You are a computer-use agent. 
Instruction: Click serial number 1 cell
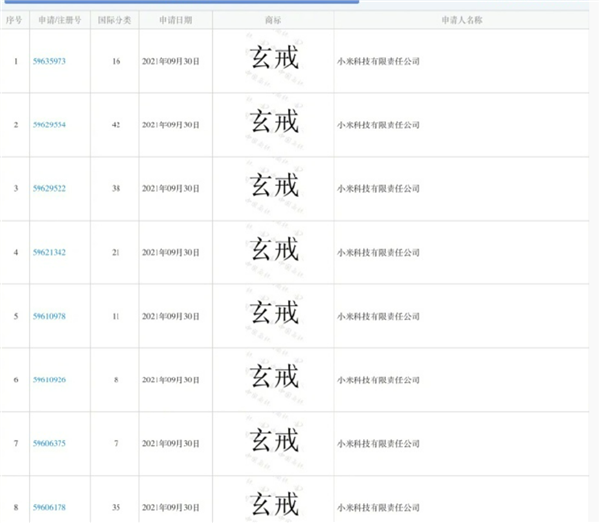click(16, 61)
